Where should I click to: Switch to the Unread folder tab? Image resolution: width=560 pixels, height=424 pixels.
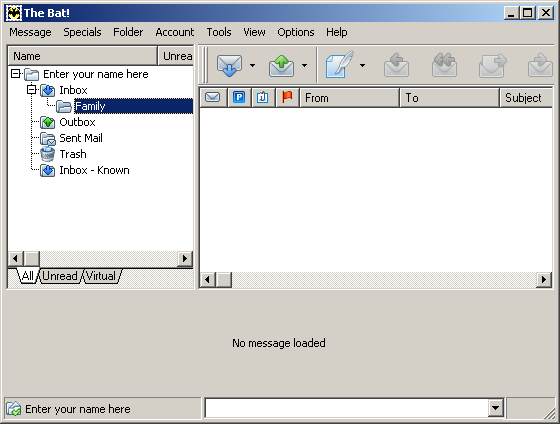60,276
